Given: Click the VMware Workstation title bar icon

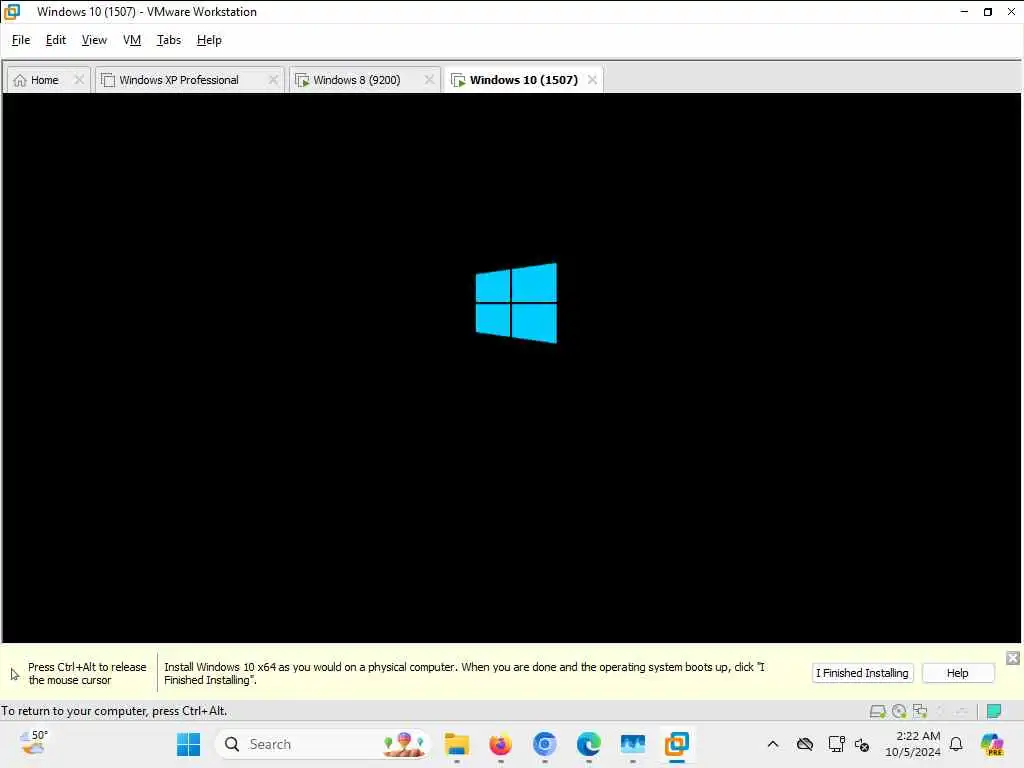Looking at the screenshot, I should tap(12, 12).
